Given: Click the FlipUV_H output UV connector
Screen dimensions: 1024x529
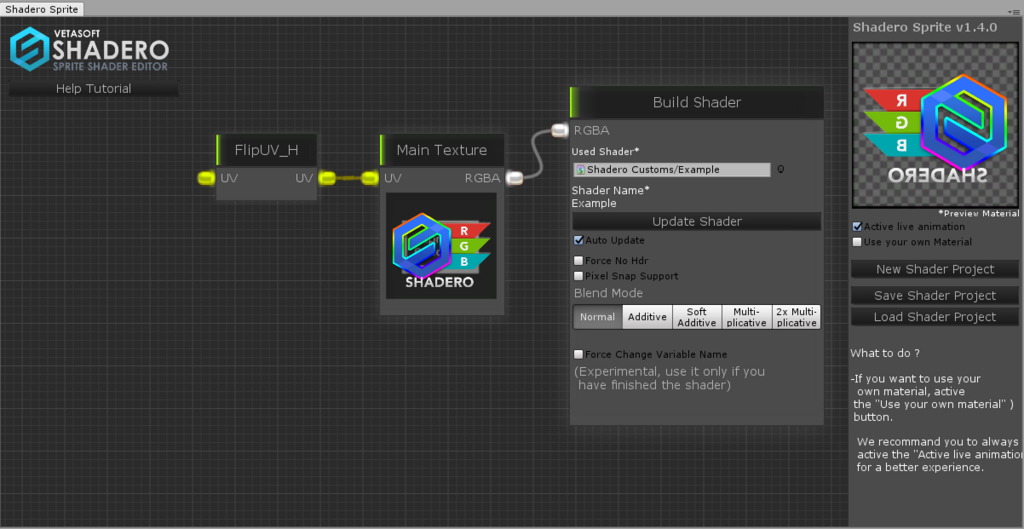Looking at the screenshot, I should (327, 178).
